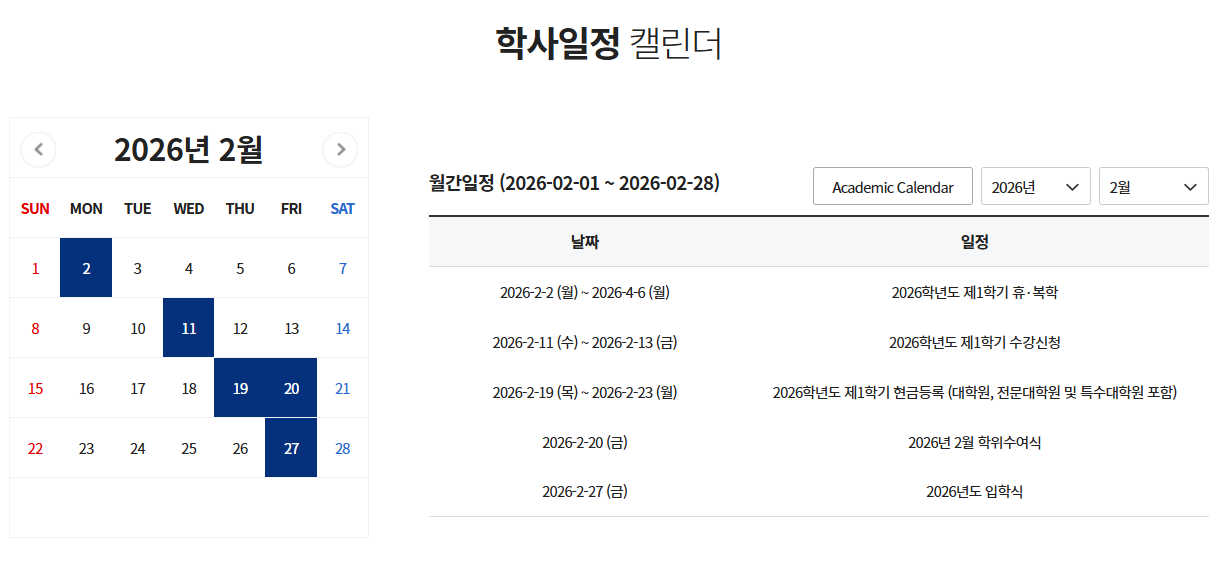This screenshot has height=570, width=1226.
Task: Select highlighted date 11 on calendar
Action: [189, 328]
